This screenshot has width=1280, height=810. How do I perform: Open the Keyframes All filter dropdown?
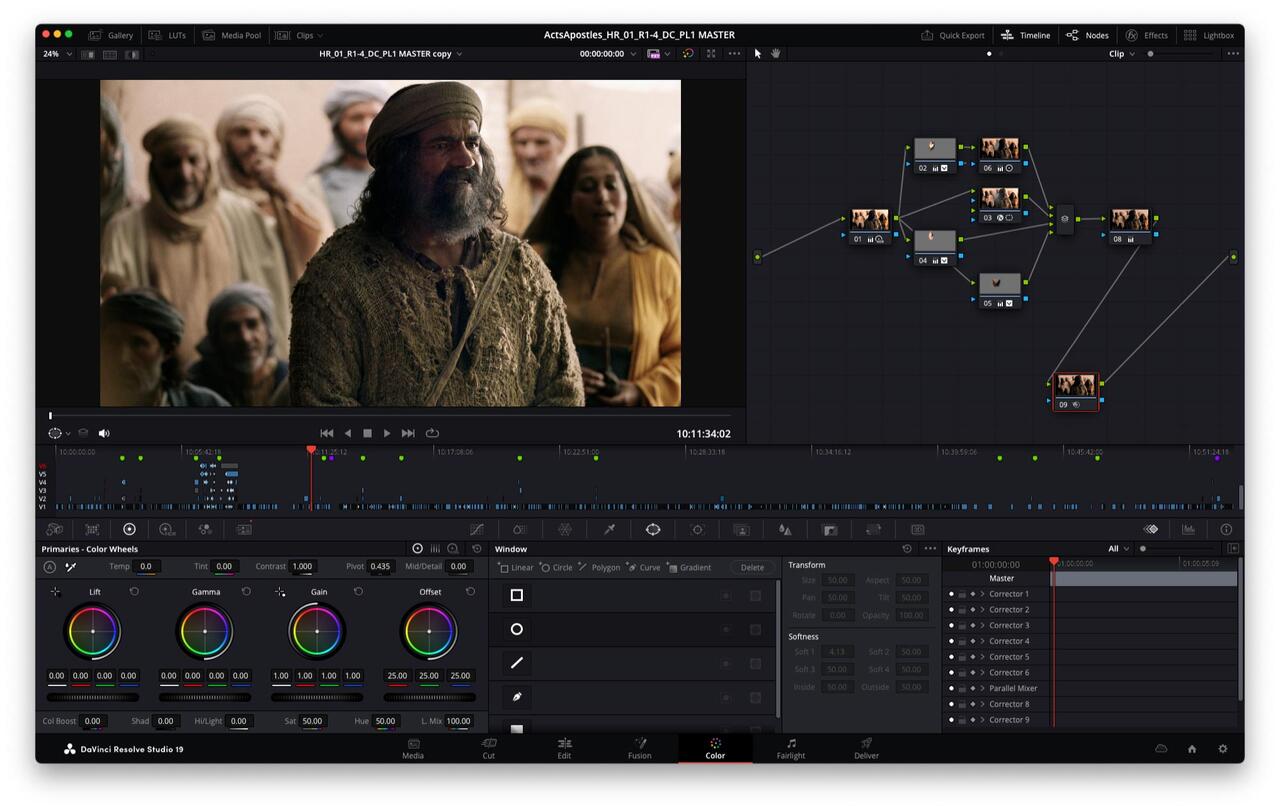[1118, 549]
